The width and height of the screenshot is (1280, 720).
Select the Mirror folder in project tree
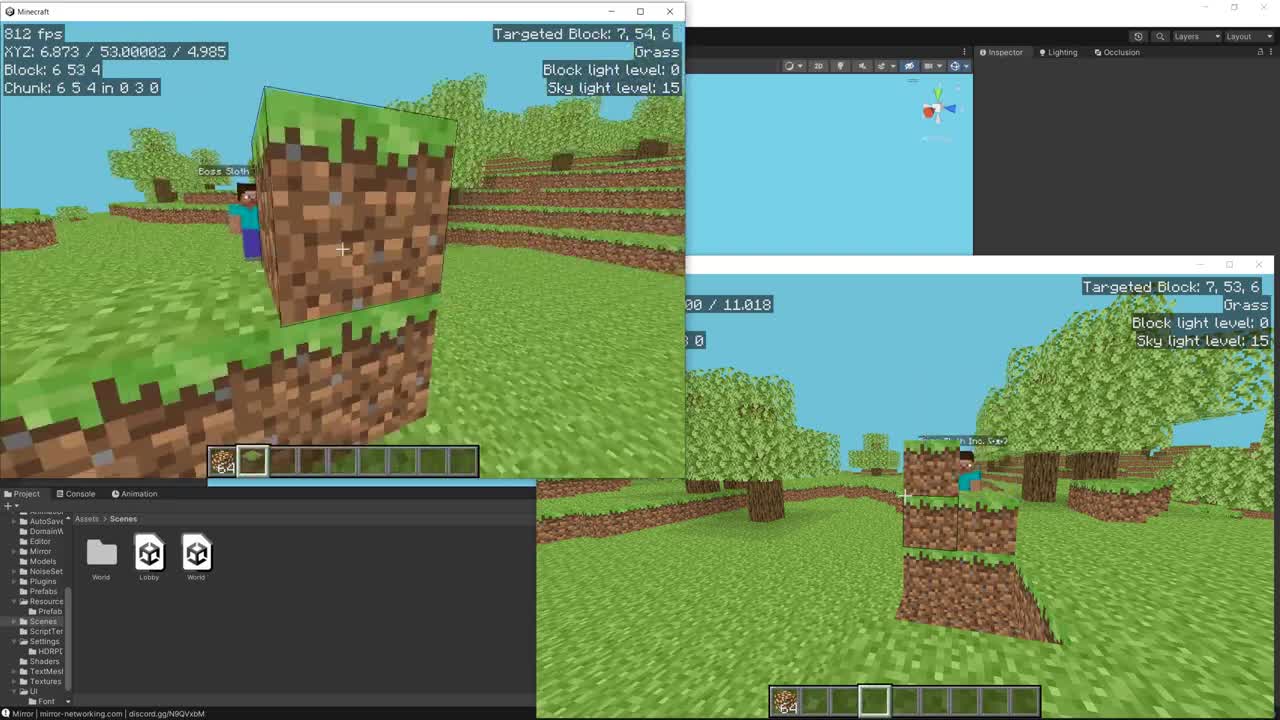click(x=40, y=551)
